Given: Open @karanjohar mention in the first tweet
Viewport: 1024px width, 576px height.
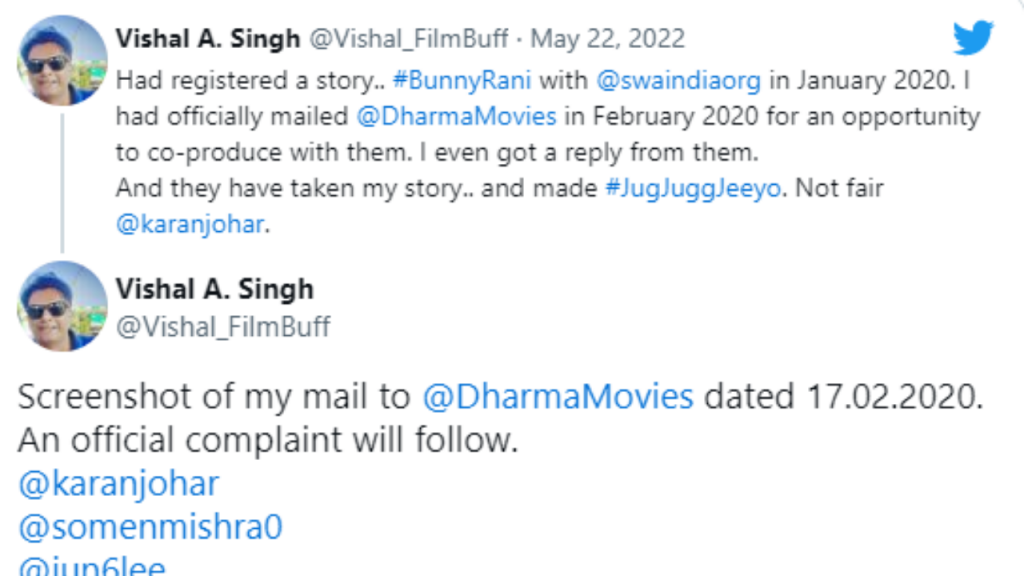Looking at the screenshot, I should click(190, 224).
